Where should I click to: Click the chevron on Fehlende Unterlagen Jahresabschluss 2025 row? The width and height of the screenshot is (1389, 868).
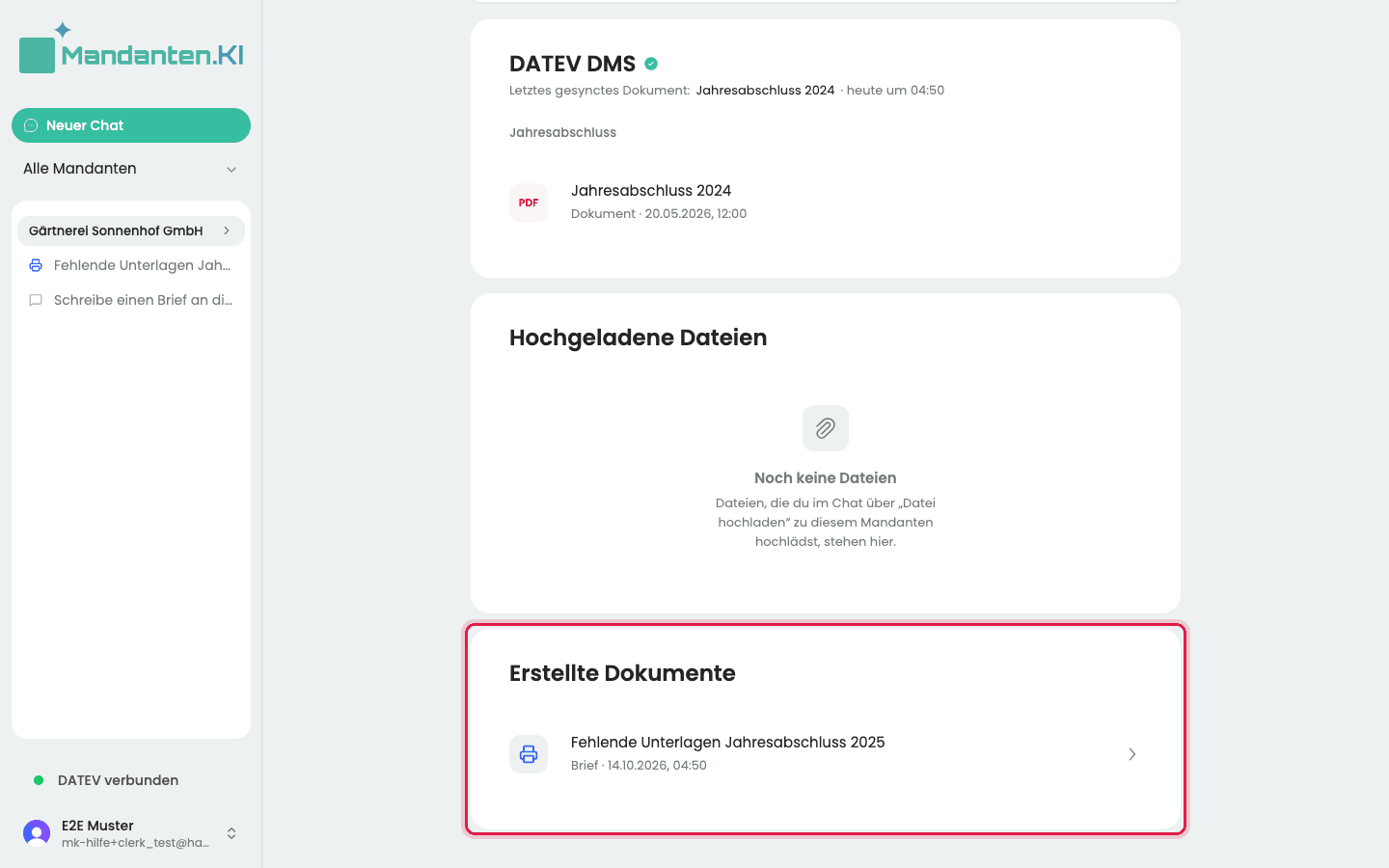1132,754
